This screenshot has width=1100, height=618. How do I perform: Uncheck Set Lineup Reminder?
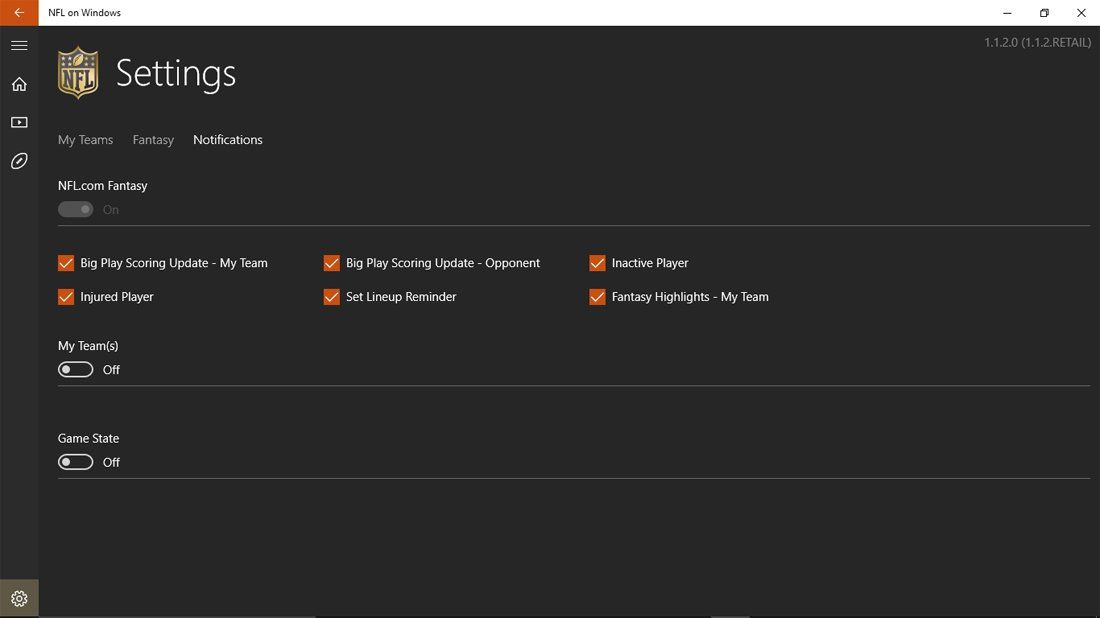(332, 297)
